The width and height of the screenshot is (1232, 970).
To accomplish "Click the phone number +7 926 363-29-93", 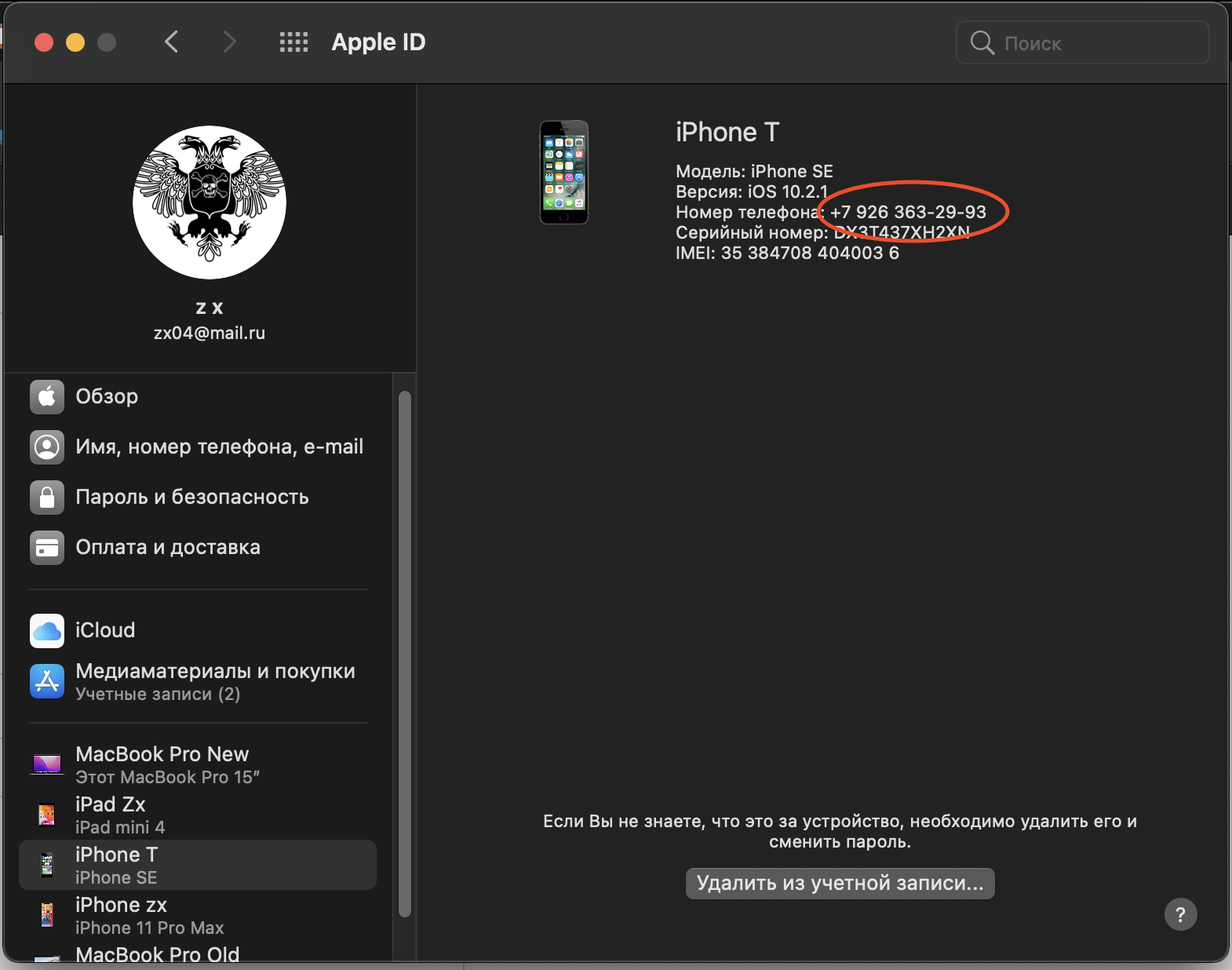I will 908,212.
